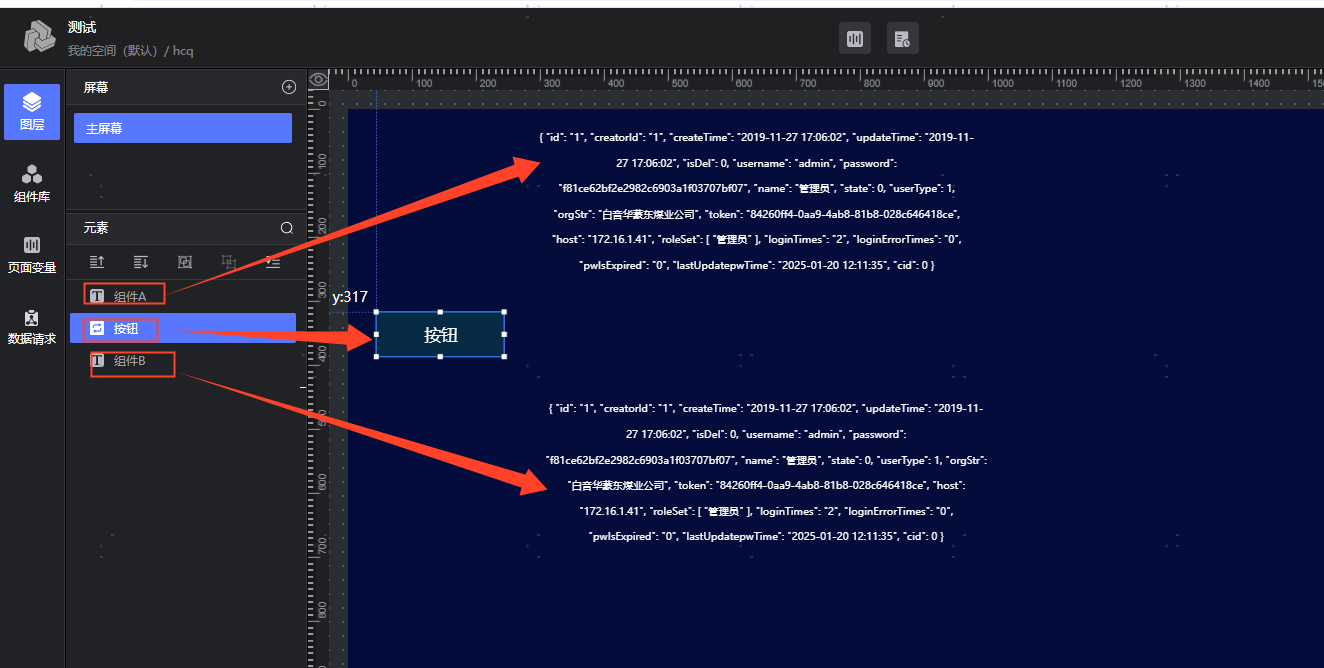This screenshot has height=668, width=1324.
Task: Search elements with the magnifier icon
Action: pos(287,228)
